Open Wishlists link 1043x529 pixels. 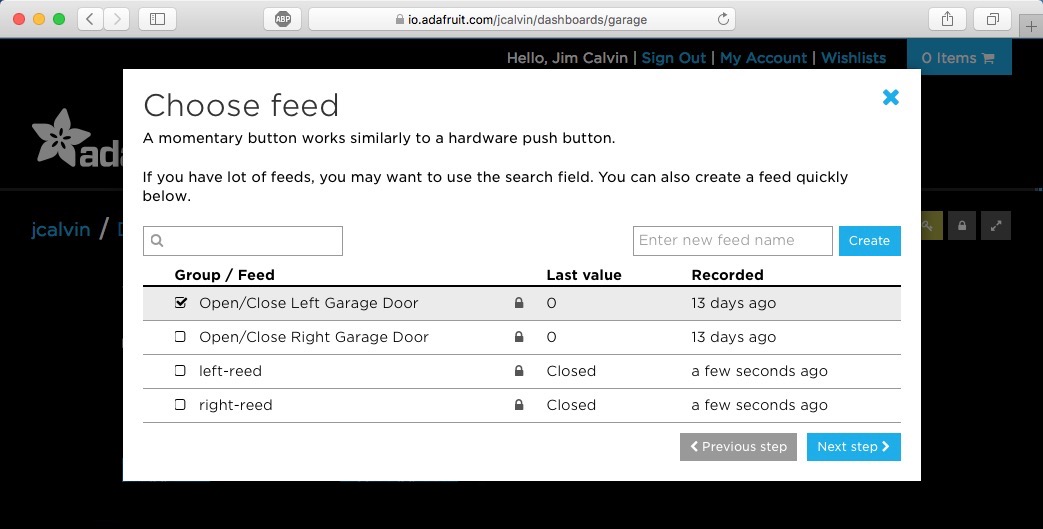click(x=853, y=58)
